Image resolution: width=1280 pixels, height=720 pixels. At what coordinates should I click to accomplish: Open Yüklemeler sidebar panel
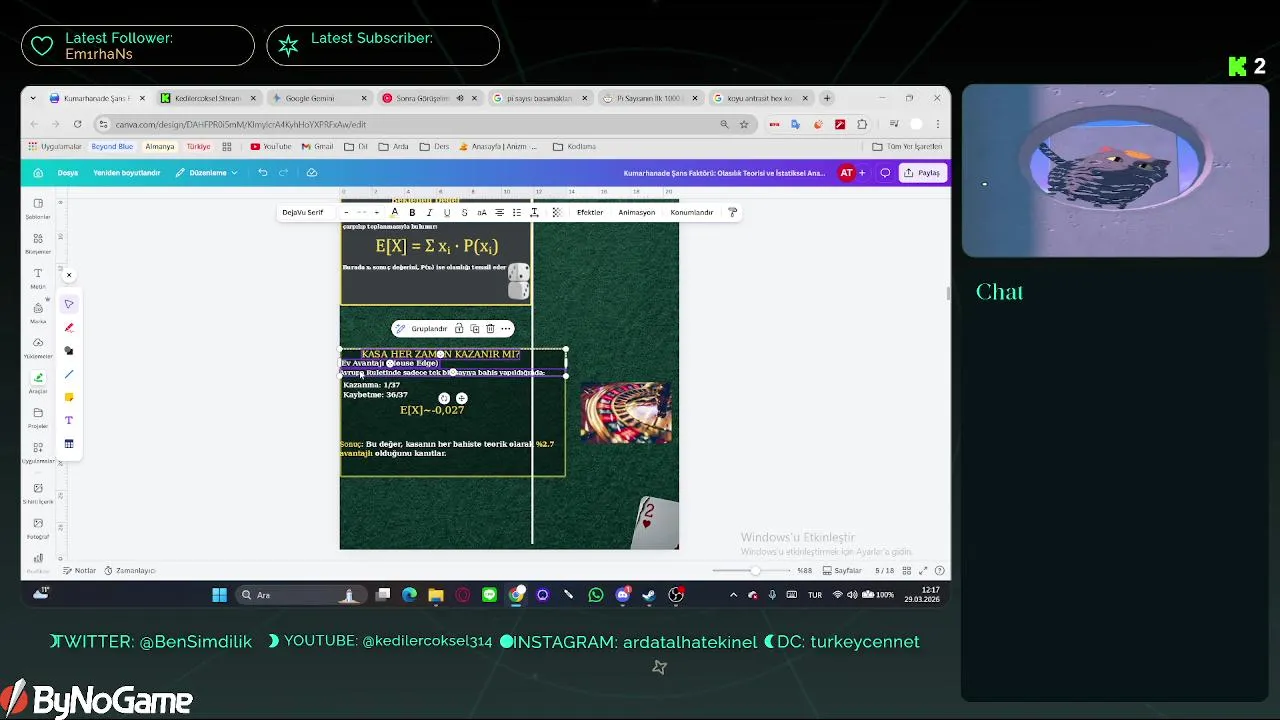tap(38, 347)
